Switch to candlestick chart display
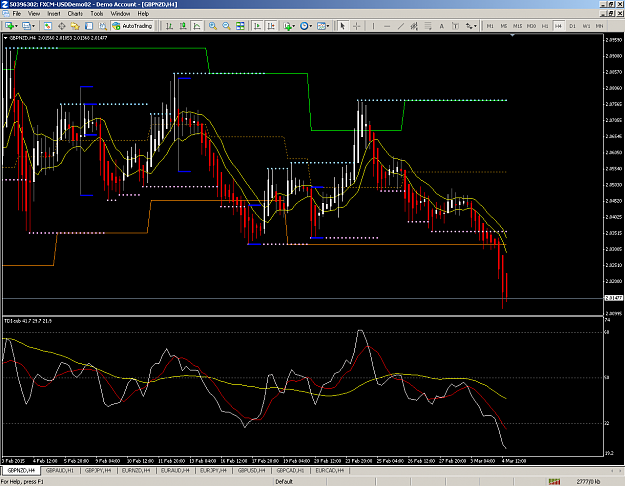The image size is (625, 486). [183, 26]
